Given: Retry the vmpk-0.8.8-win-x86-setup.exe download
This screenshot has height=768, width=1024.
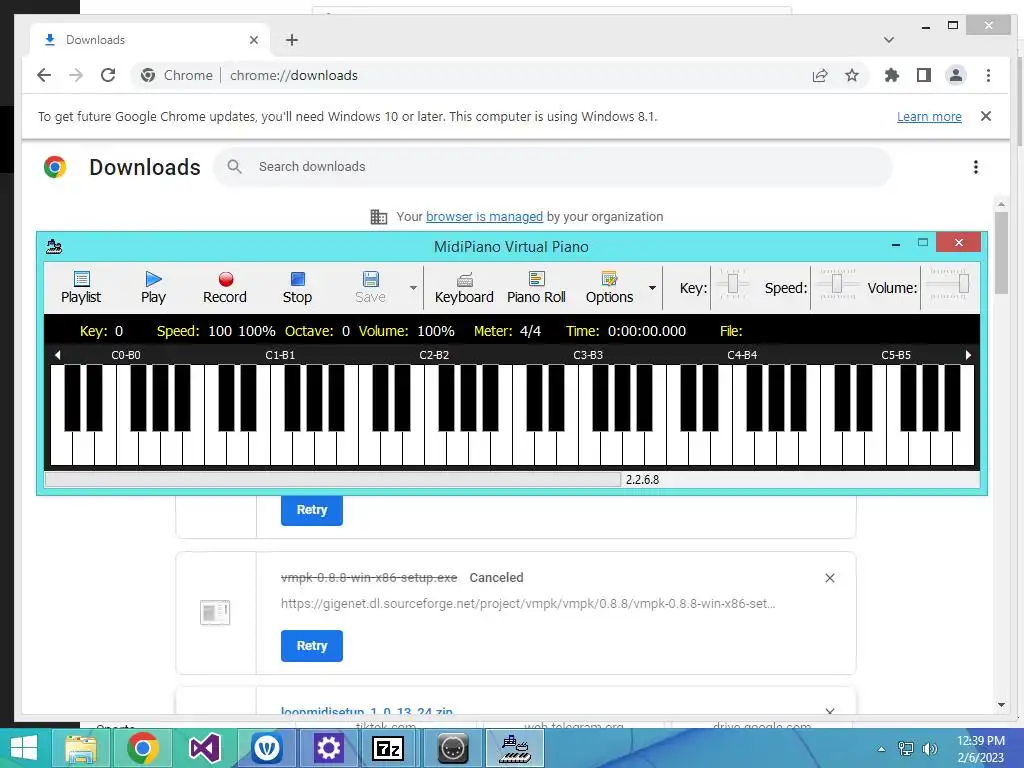Looking at the screenshot, I should 312,645.
